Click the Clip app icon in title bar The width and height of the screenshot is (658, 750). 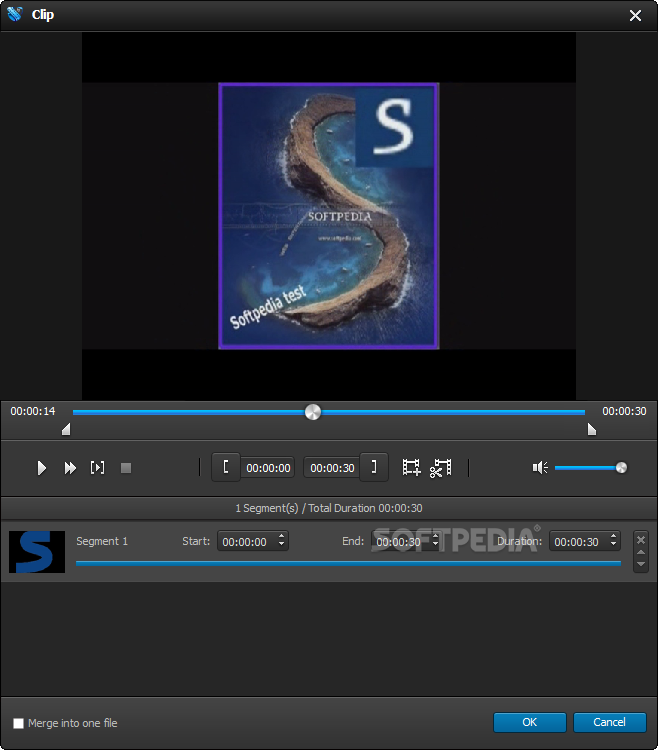(x=15, y=14)
